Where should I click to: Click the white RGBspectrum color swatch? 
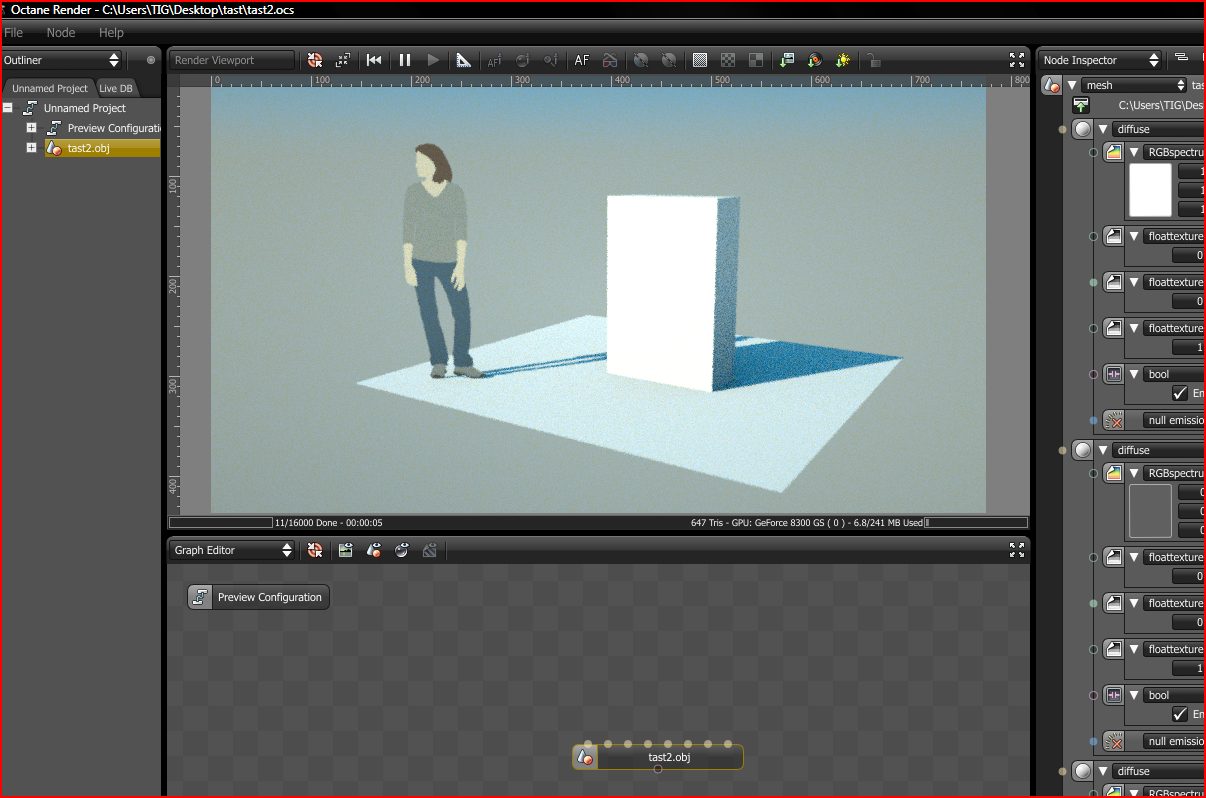coord(1149,190)
